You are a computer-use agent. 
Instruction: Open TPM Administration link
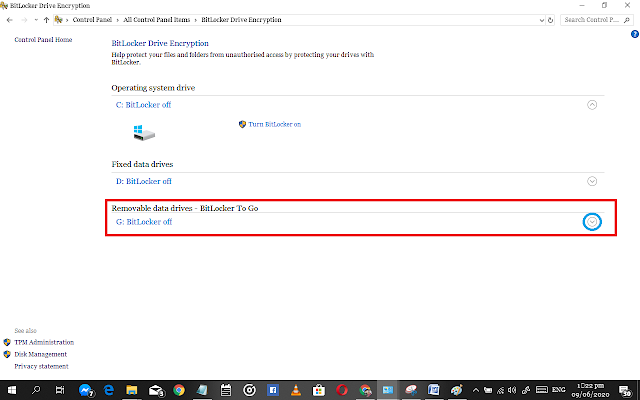[44, 342]
